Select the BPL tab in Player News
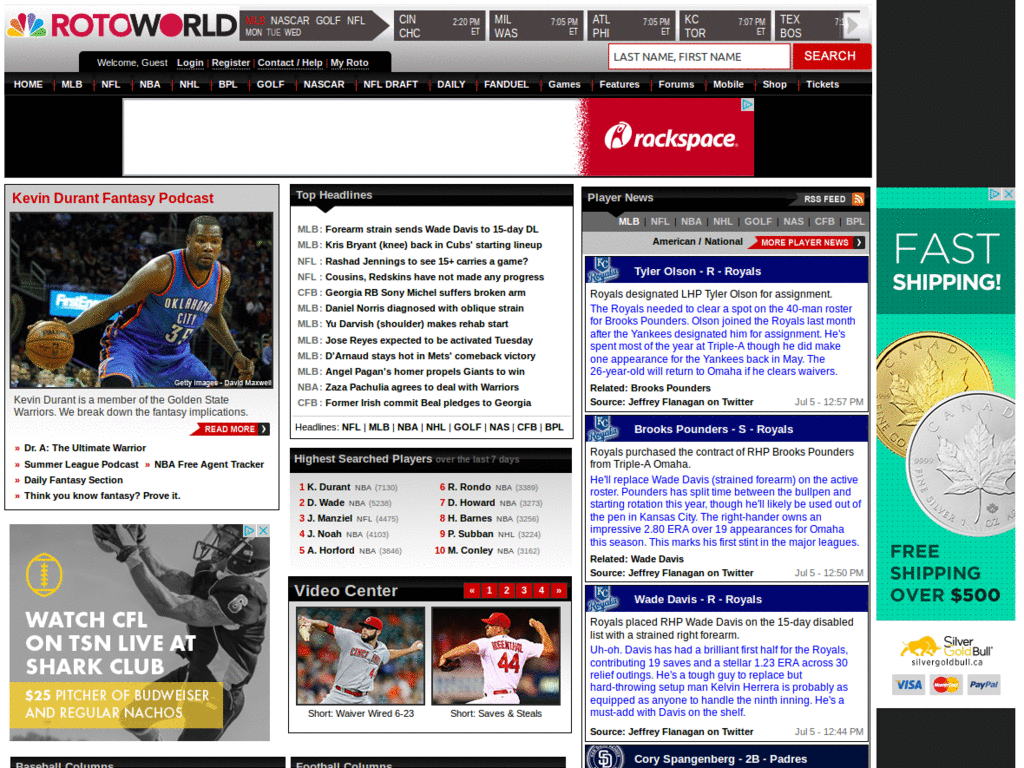Viewport: 1024px width, 768px height. click(855, 221)
